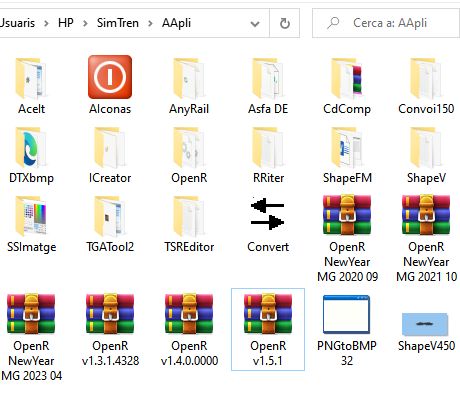Open the PNGtoBMP 32 application icon
This screenshot has height=396, width=460.
pyautogui.click(x=346, y=314)
